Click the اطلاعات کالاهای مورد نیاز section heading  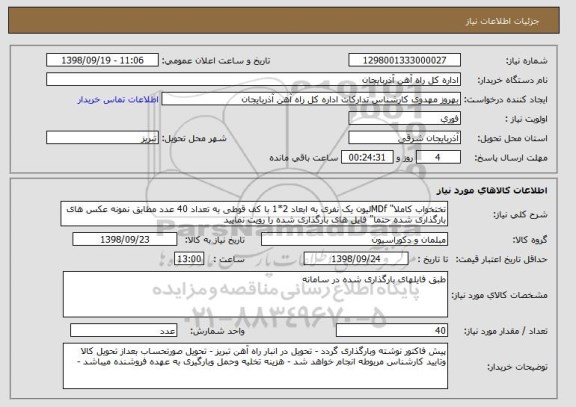[492, 190]
